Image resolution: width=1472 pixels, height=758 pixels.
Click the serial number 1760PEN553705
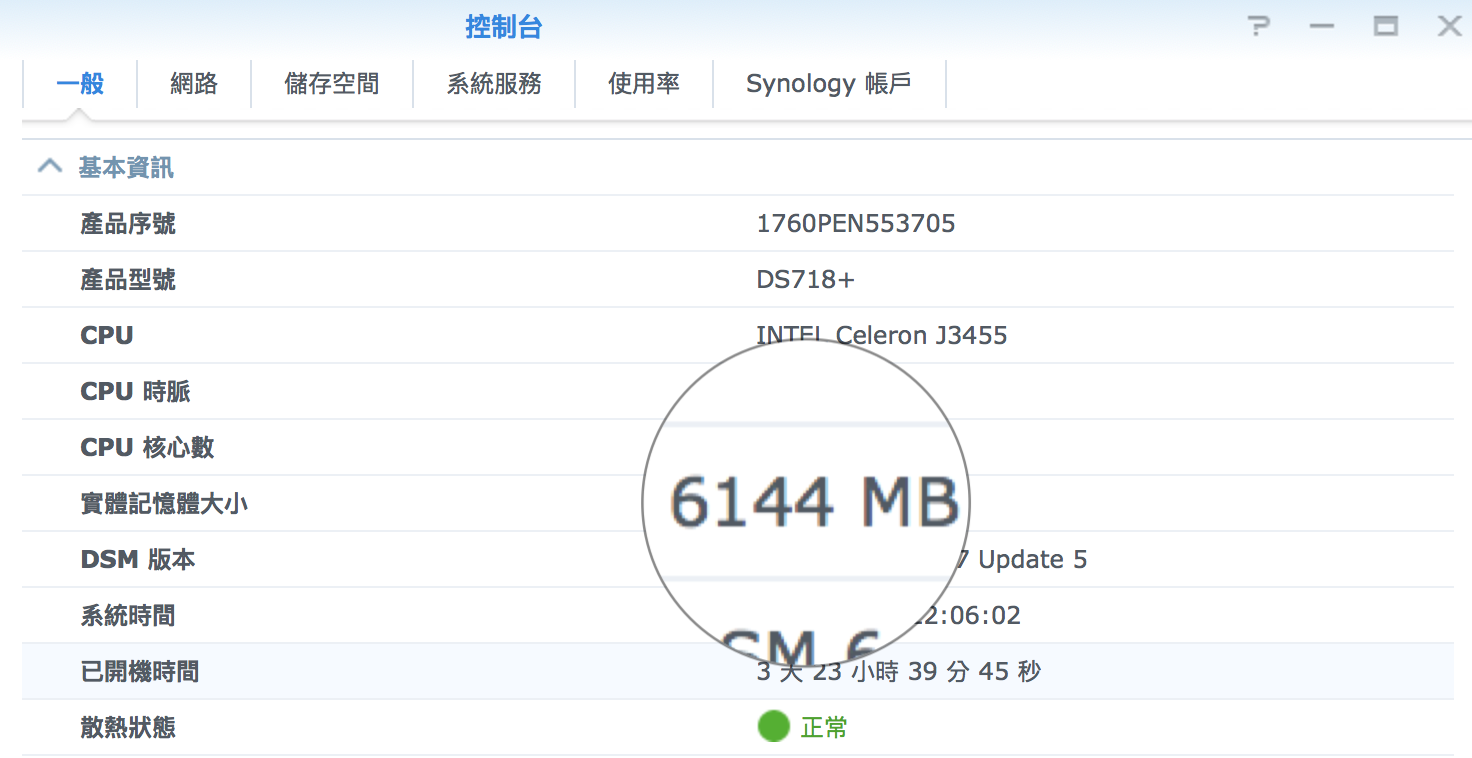coord(855,223)
